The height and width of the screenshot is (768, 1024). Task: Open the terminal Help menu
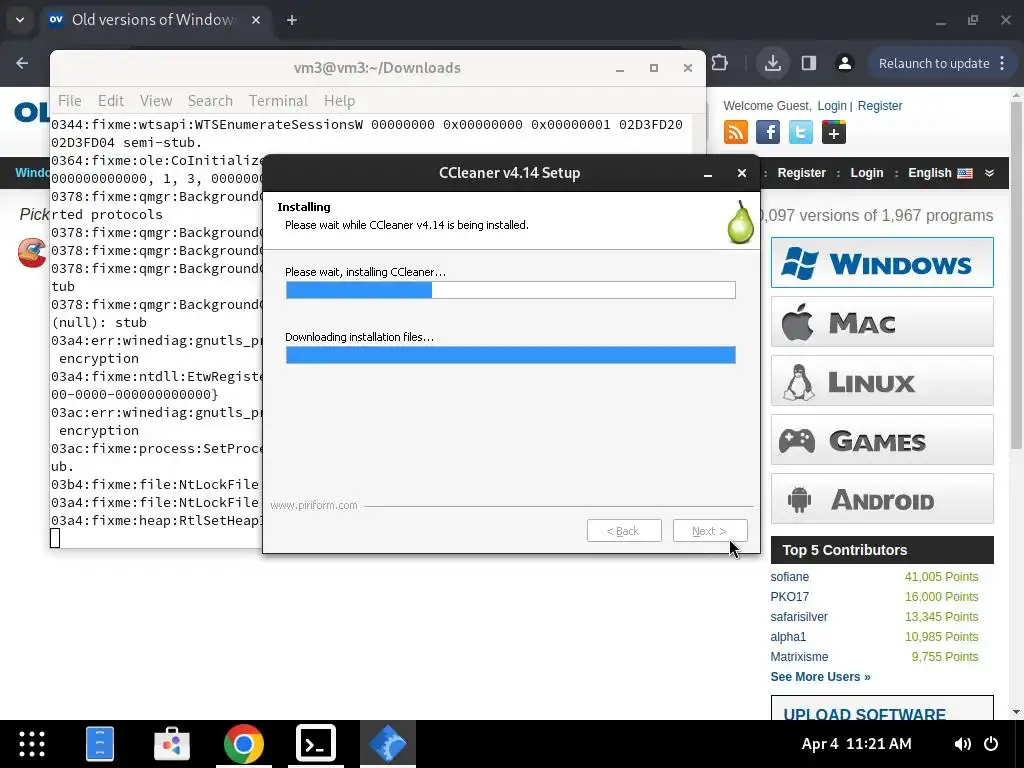click(x=340, y=101)
